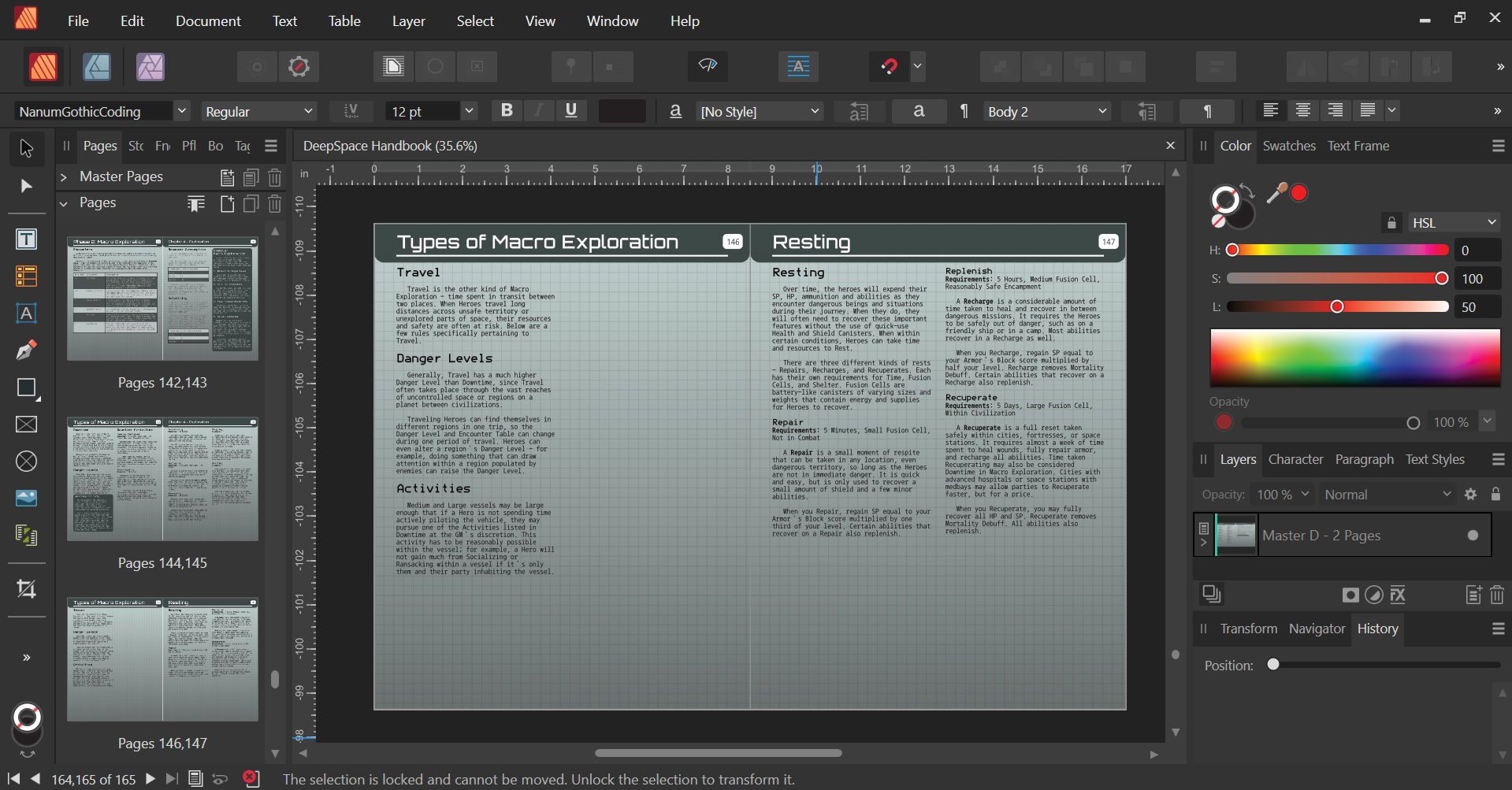Select the Picture Frame Rectangle tool
Viewport: 1512px width, 790px height.
(x=26, y=425)
